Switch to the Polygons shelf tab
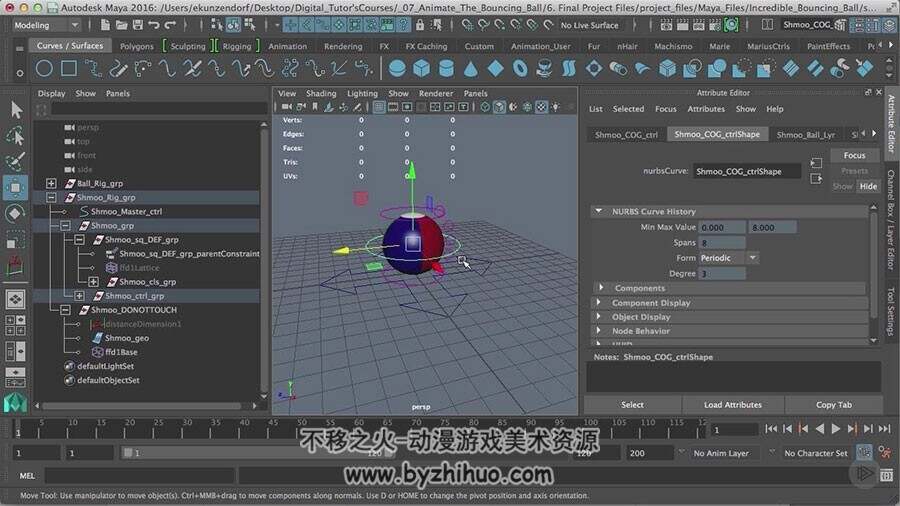Viewport: 900px width, 506px height. [x=137, y=46]
